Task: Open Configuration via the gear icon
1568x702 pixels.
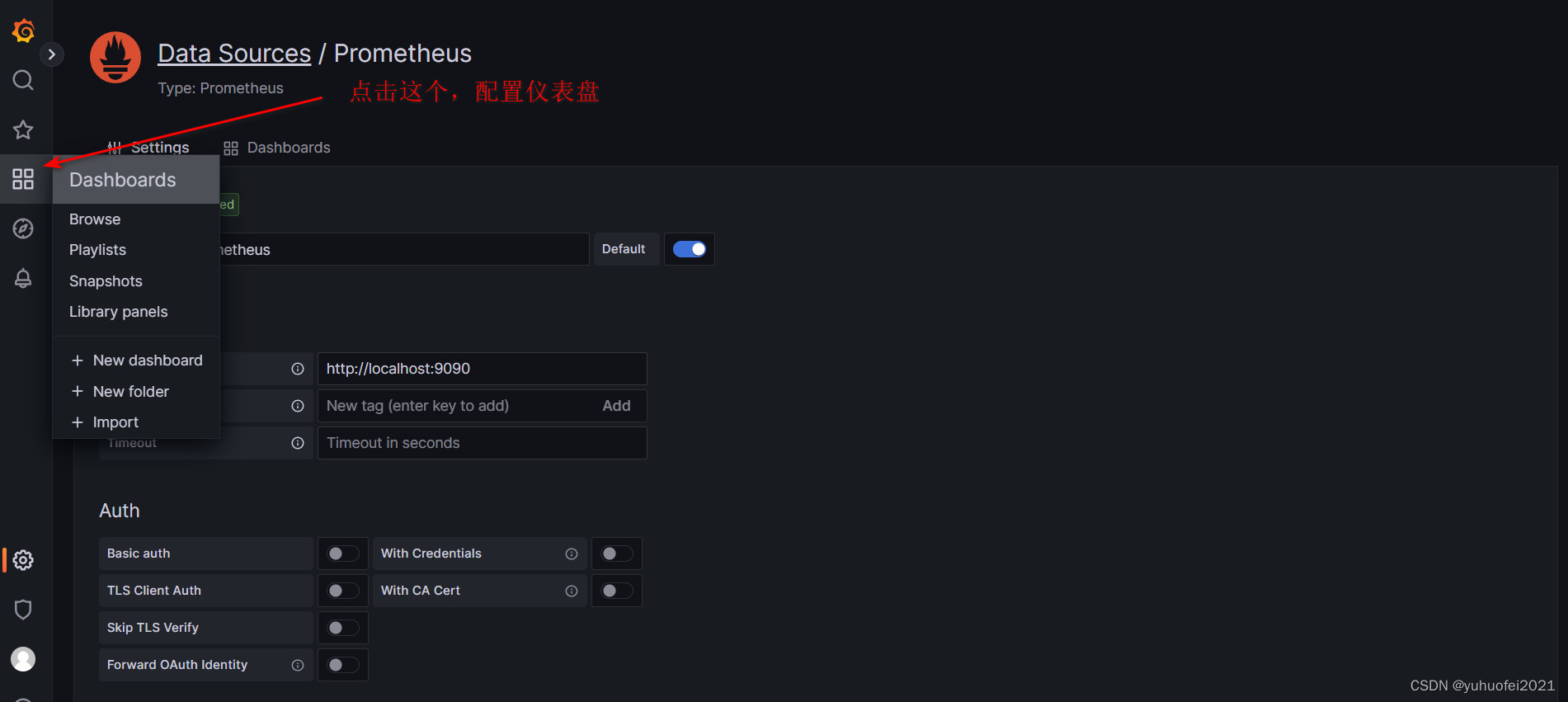Action: 23,560
